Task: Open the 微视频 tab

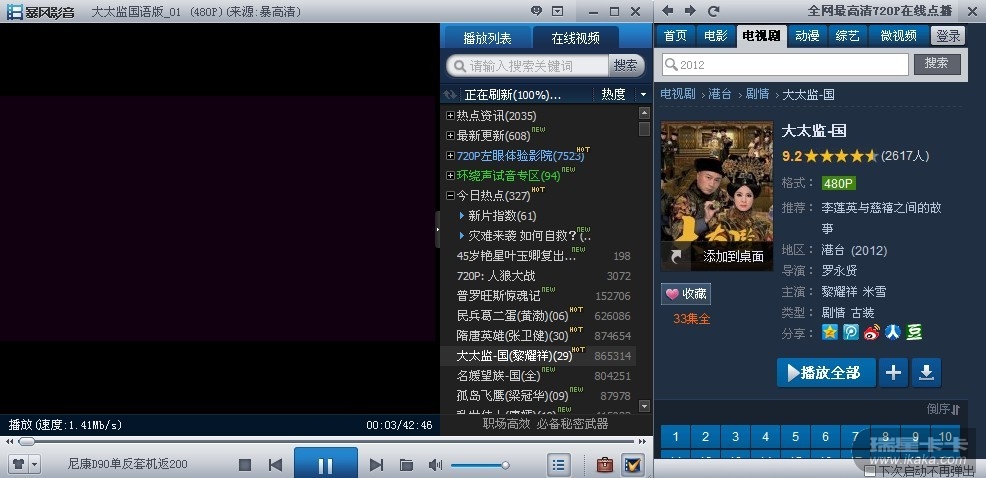Action: click(x=899, y=36)
